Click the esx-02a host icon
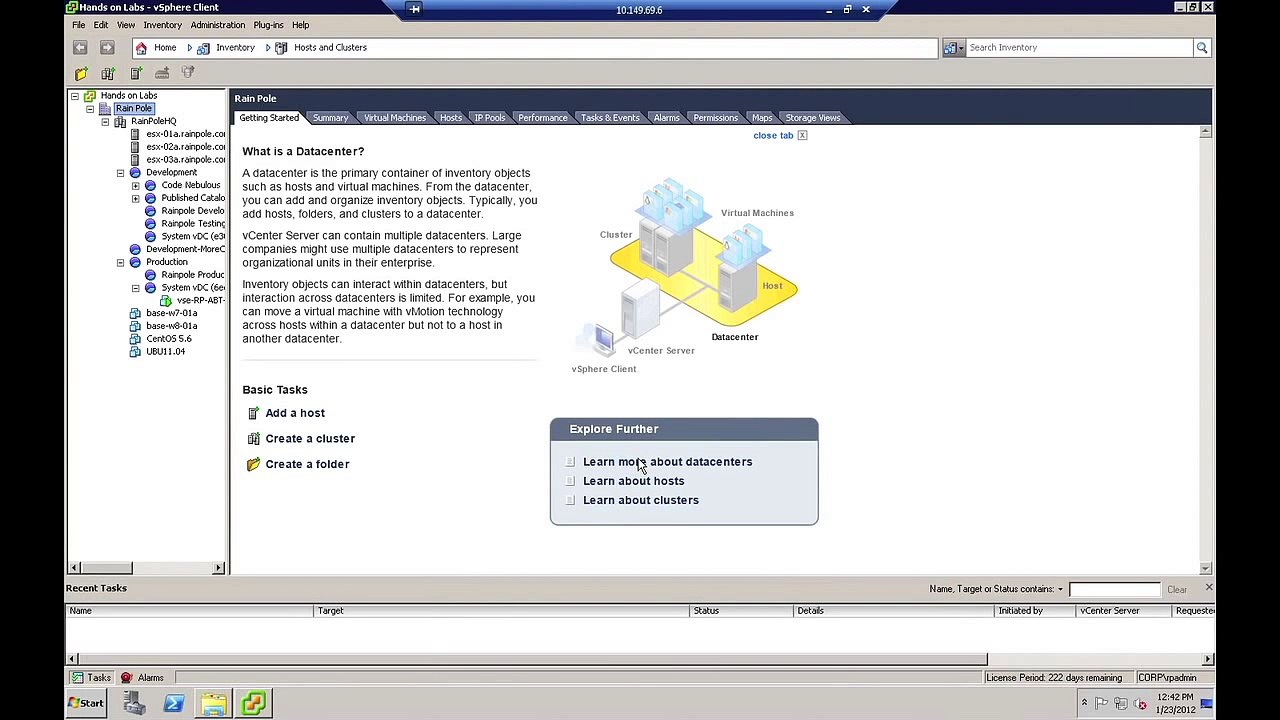1280x720 pixels. pyautogui.click(x=136, y=147)
